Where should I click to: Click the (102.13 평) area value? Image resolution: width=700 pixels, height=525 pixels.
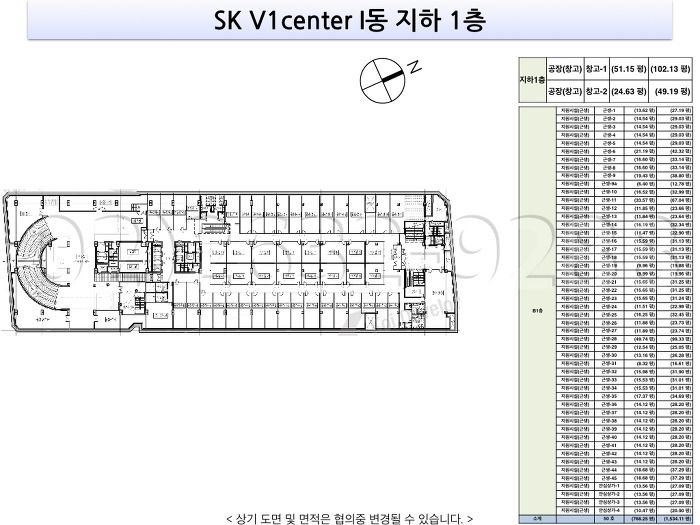[671, 69]
